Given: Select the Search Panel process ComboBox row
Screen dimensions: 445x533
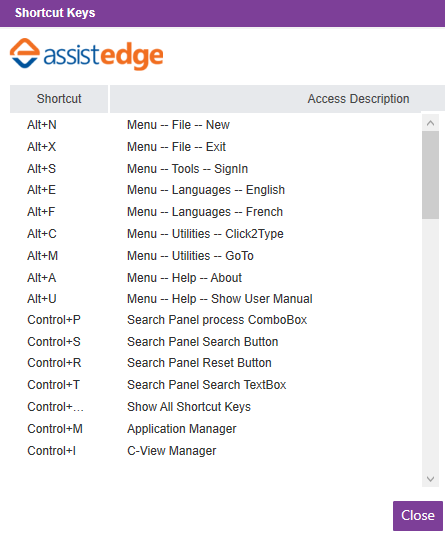Looking at the screenshot, I should coord(216,320).
